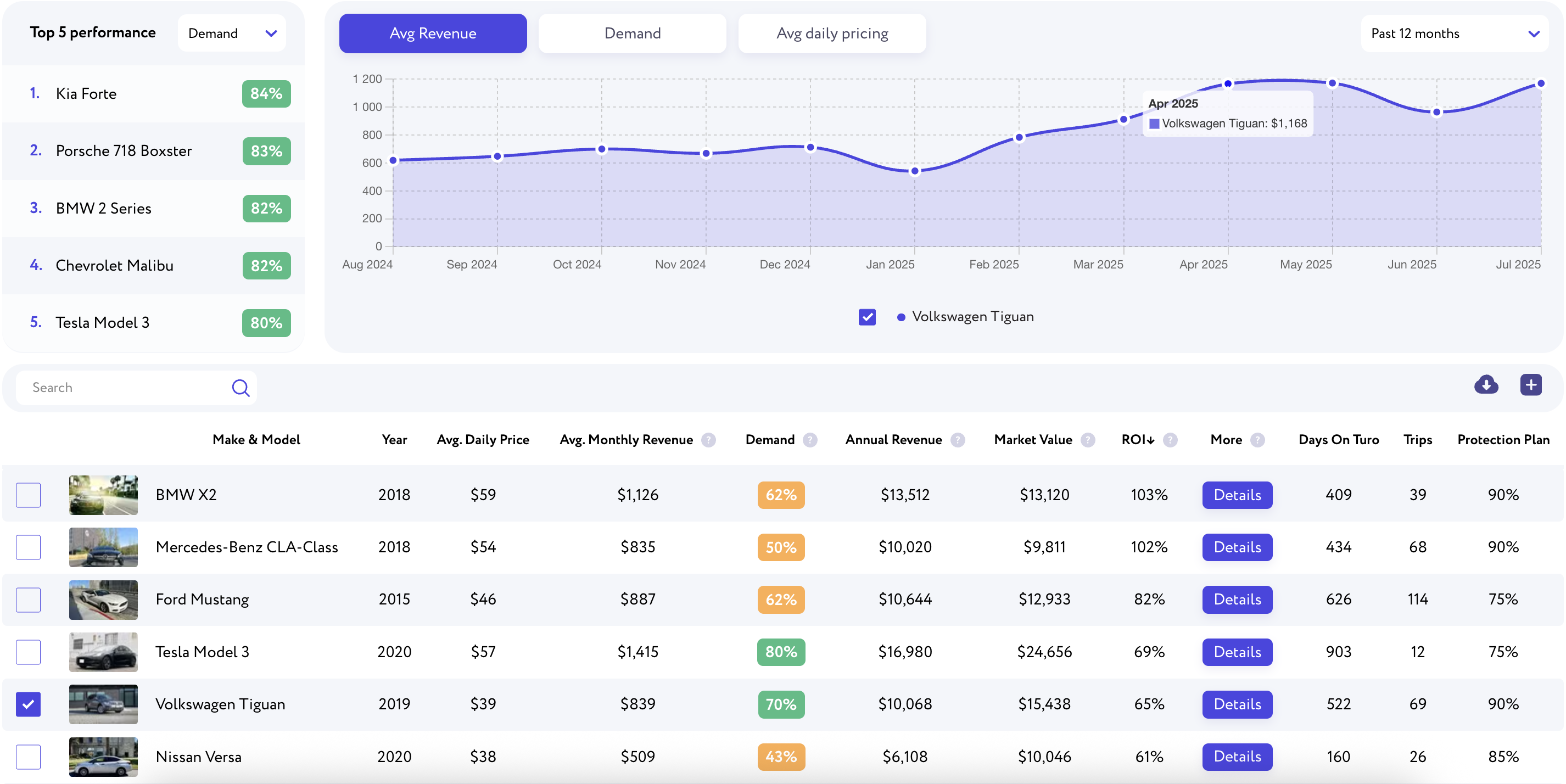The image size is (1566, 784).
Task: Open Details for BMW X2
Action: (x=1237, y=495)
